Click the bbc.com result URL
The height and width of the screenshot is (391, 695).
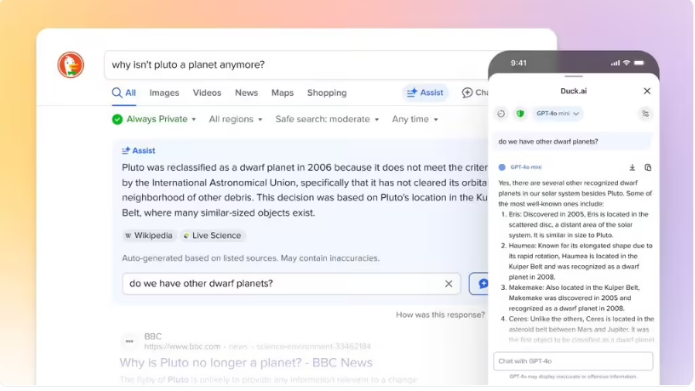pyautogui.click(x=258, y=347)
